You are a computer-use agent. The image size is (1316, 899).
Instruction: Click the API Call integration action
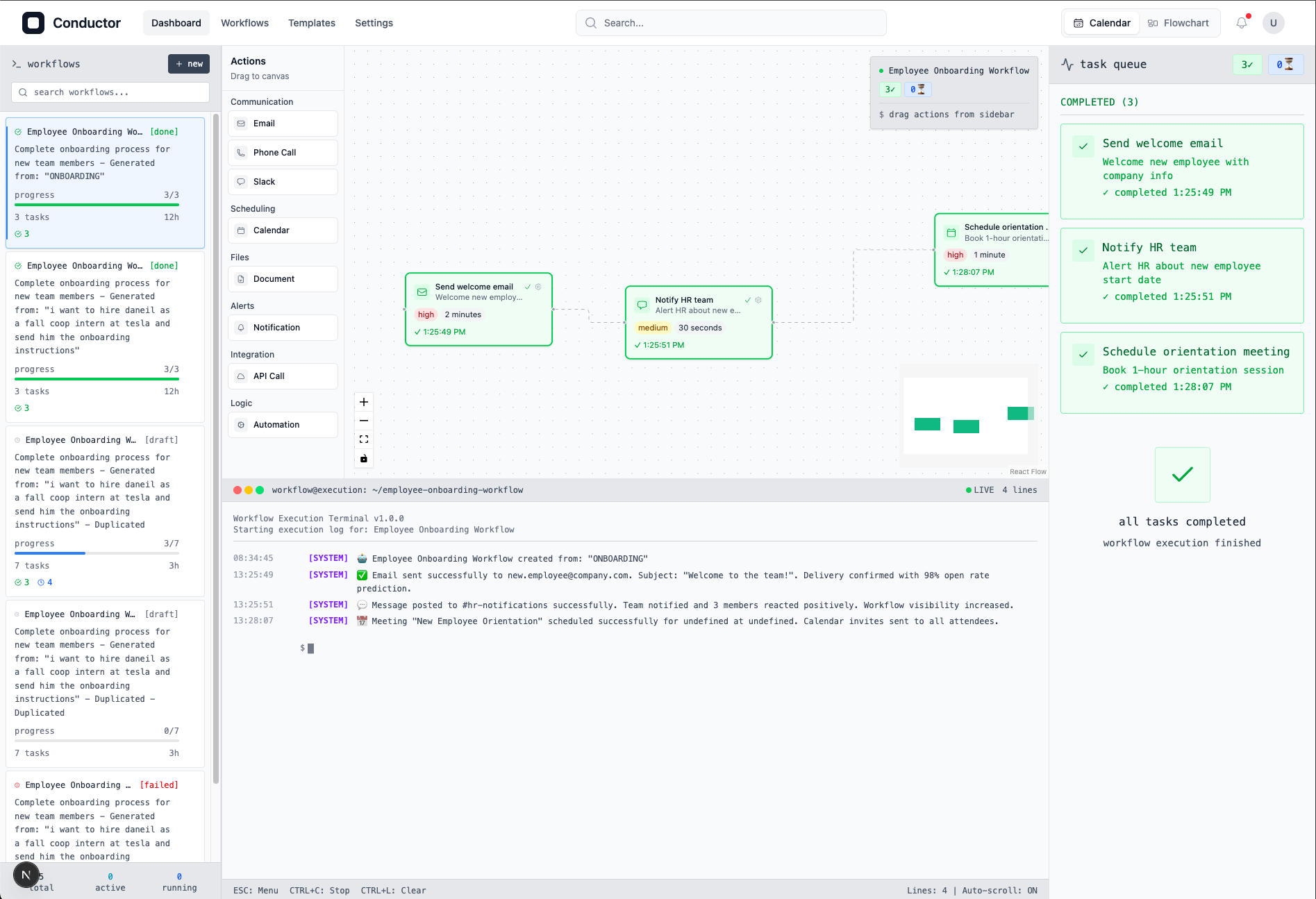tap(282, 376)
